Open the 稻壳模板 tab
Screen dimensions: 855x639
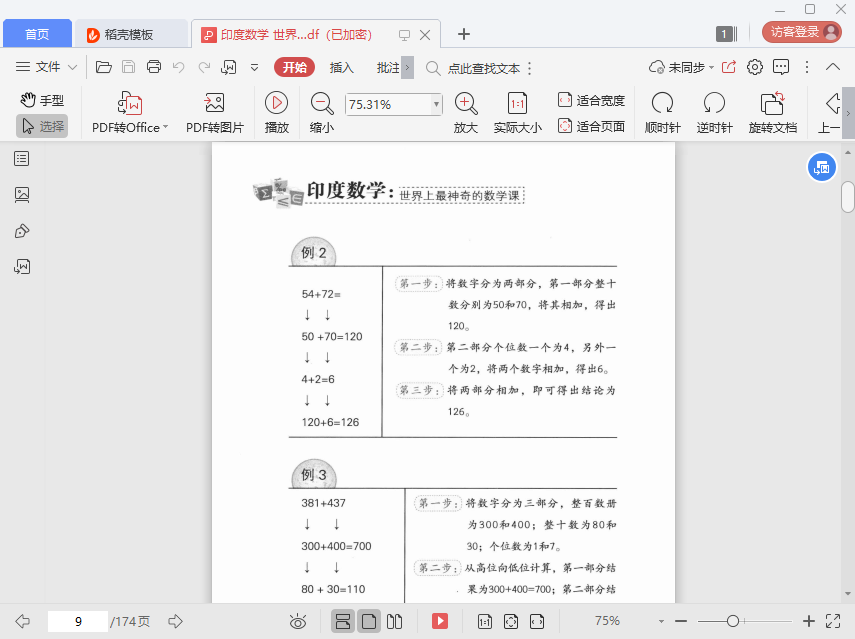click(x=129, y=34)
